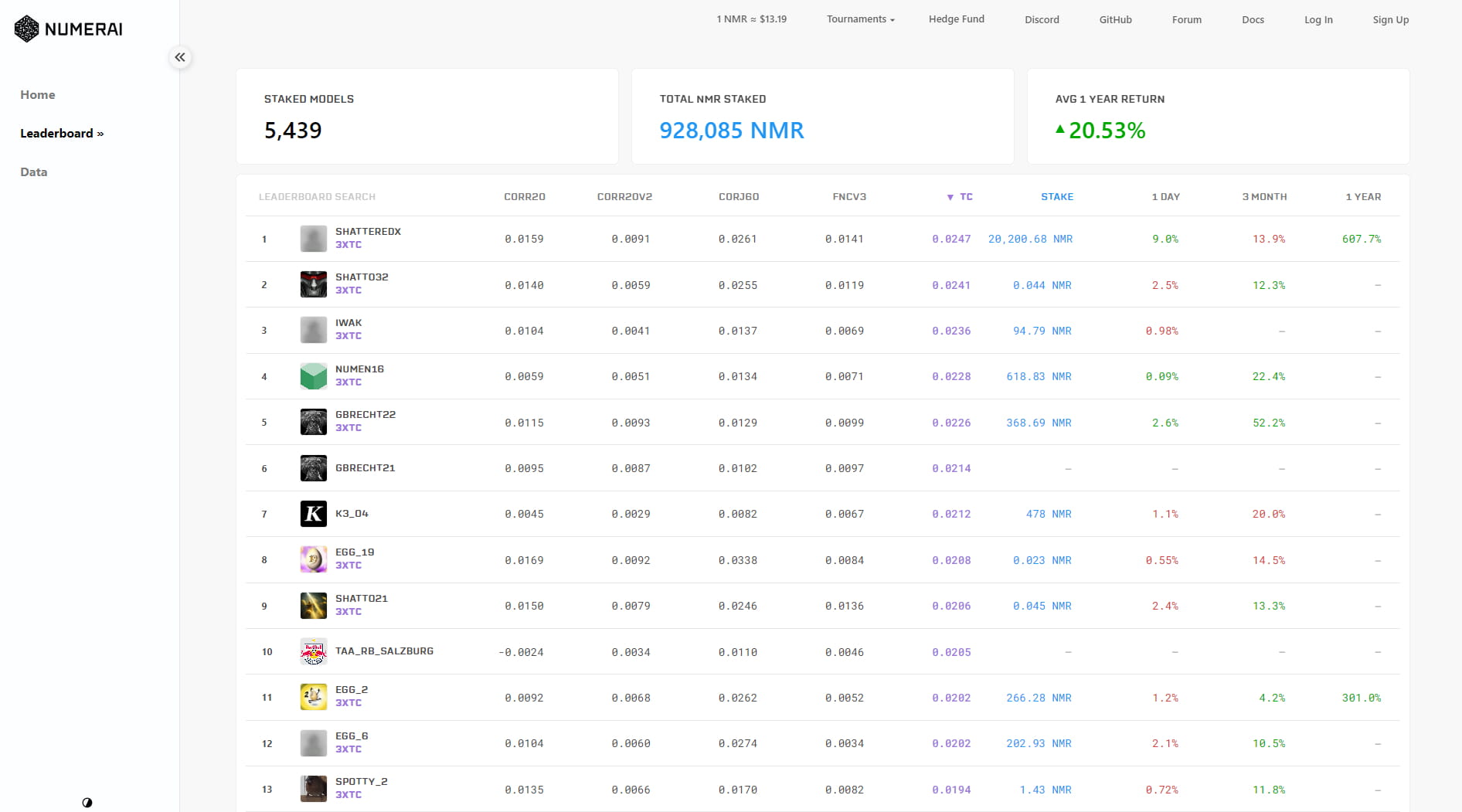Click the NUMEN16 green cube avatar
This screenshot has width=1462, height=812.
[313, 376]
